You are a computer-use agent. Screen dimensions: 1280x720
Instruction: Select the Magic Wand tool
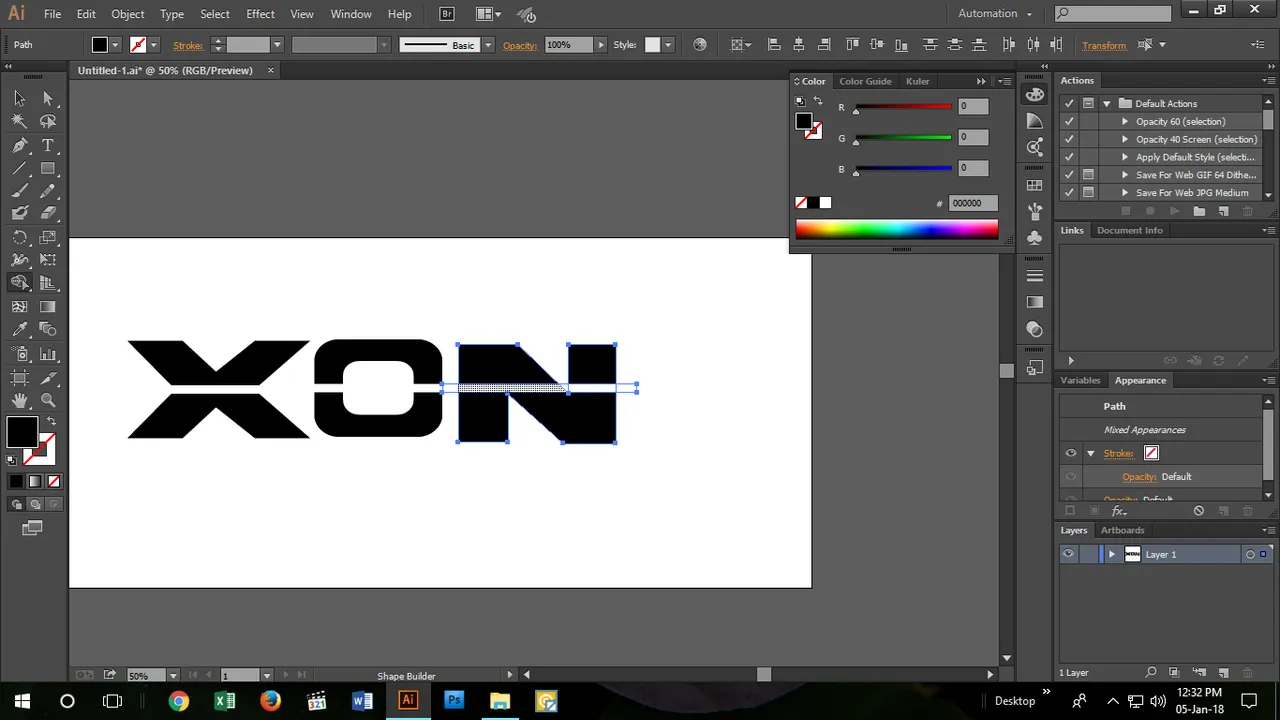[19, 121]
